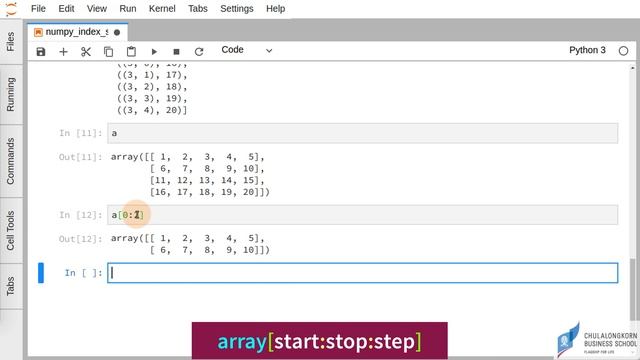Copy the selected cells icon
Viewport: 640px width, 360px height.
(109, 52)
